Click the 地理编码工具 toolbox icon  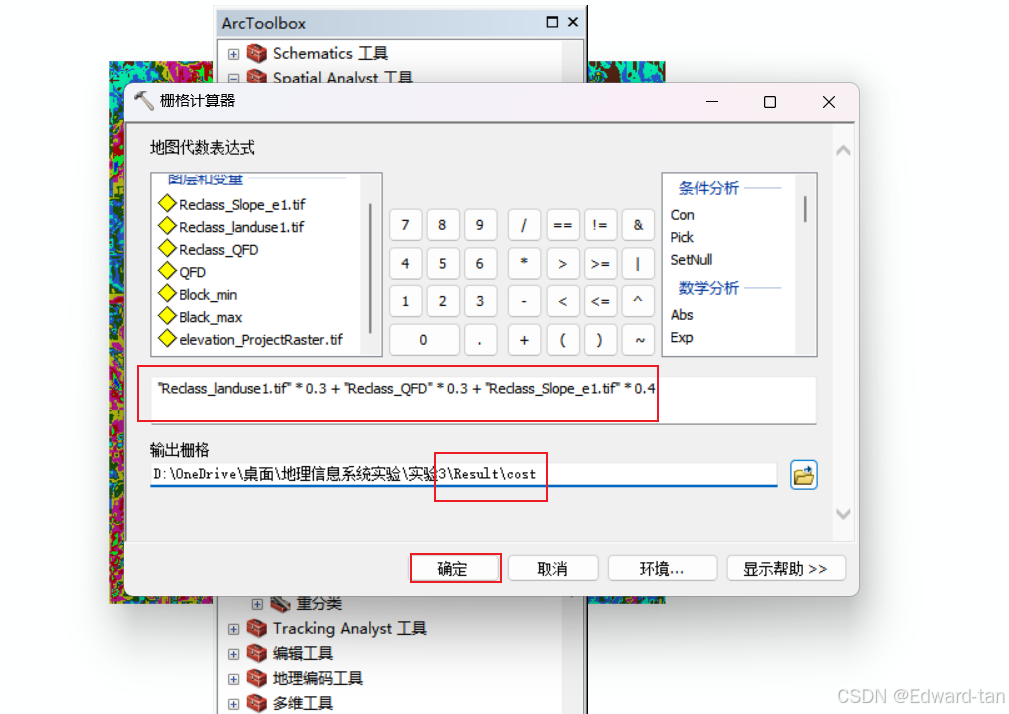click(x=257, y=679)
